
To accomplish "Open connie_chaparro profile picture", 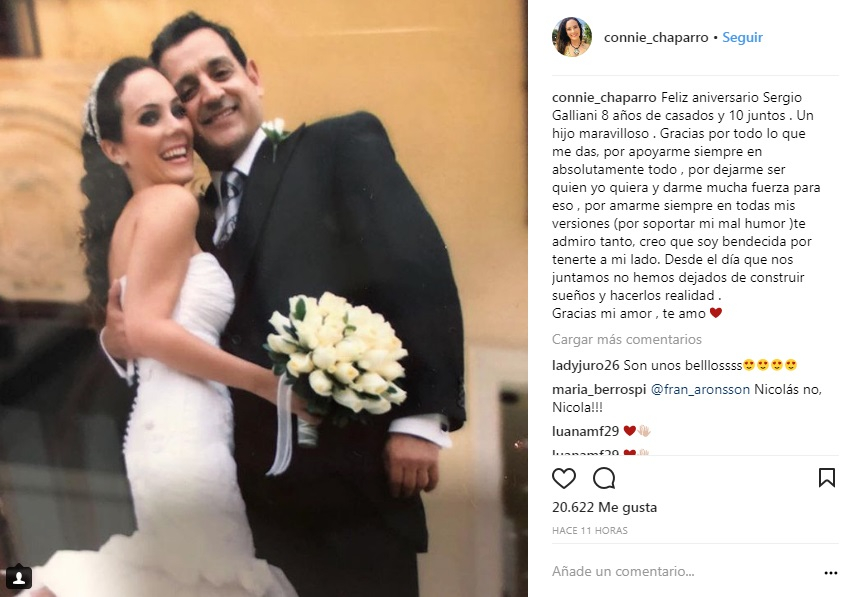I will click(572, 36).
